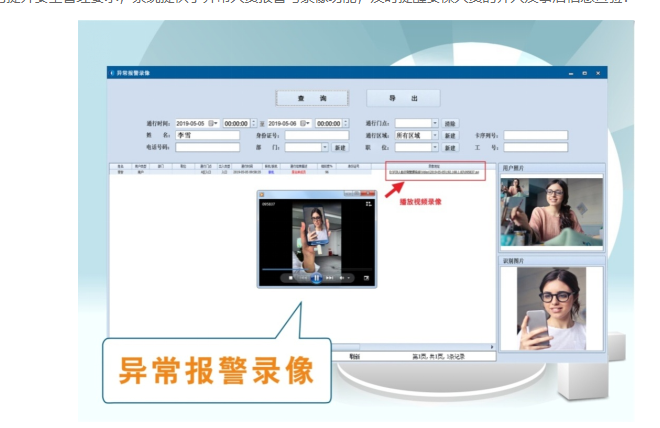The image size is (660, 428).
Task: Pause the video in the player
Action: tap(316, 278)
